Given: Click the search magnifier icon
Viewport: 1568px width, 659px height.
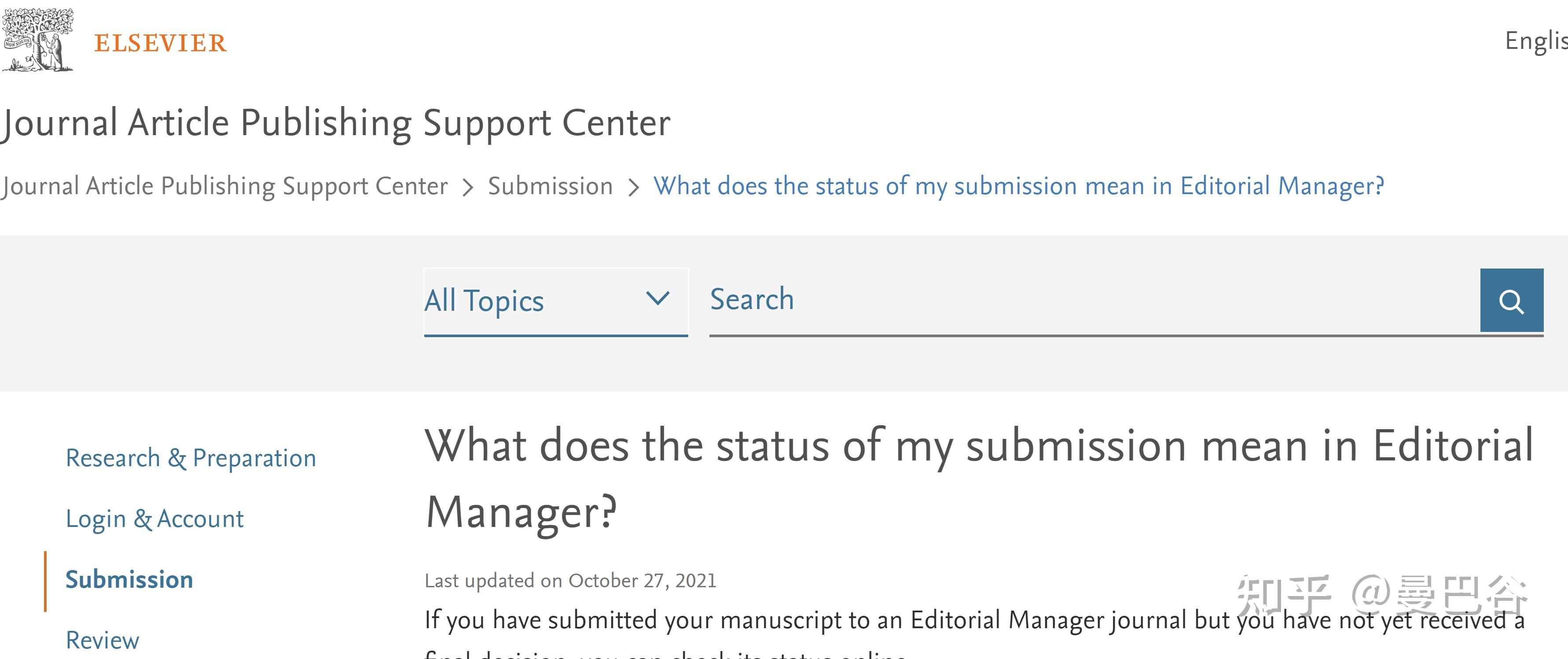Looking at the screenshot, I should [1512, 300].
